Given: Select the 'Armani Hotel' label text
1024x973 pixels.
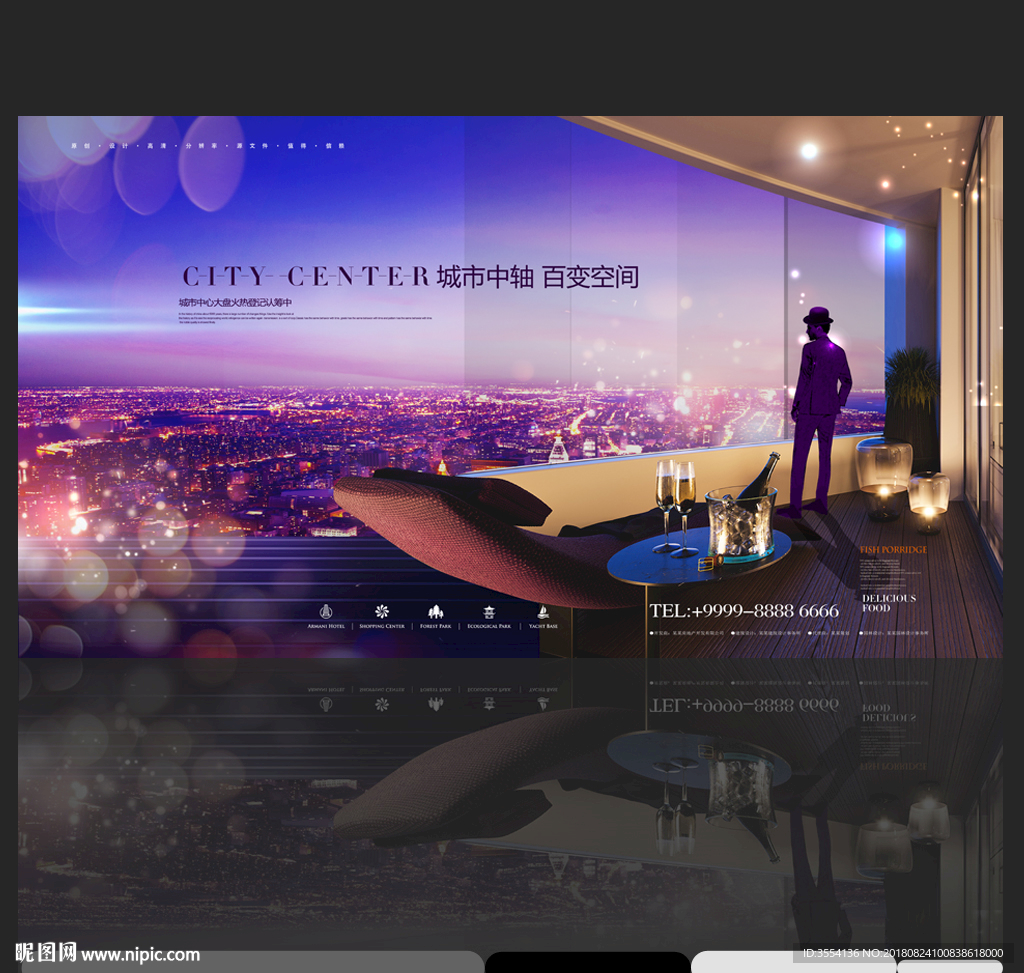Looking at the screenshot, I should point(326,626).
